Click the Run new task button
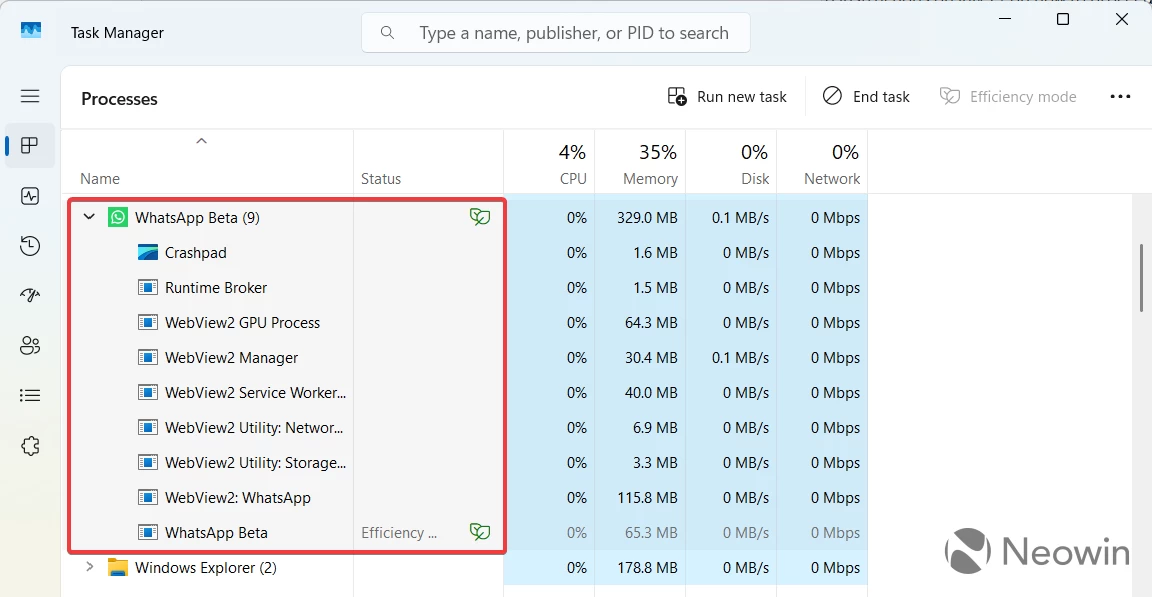The image size is (1152, 597). tap(727, 97)
